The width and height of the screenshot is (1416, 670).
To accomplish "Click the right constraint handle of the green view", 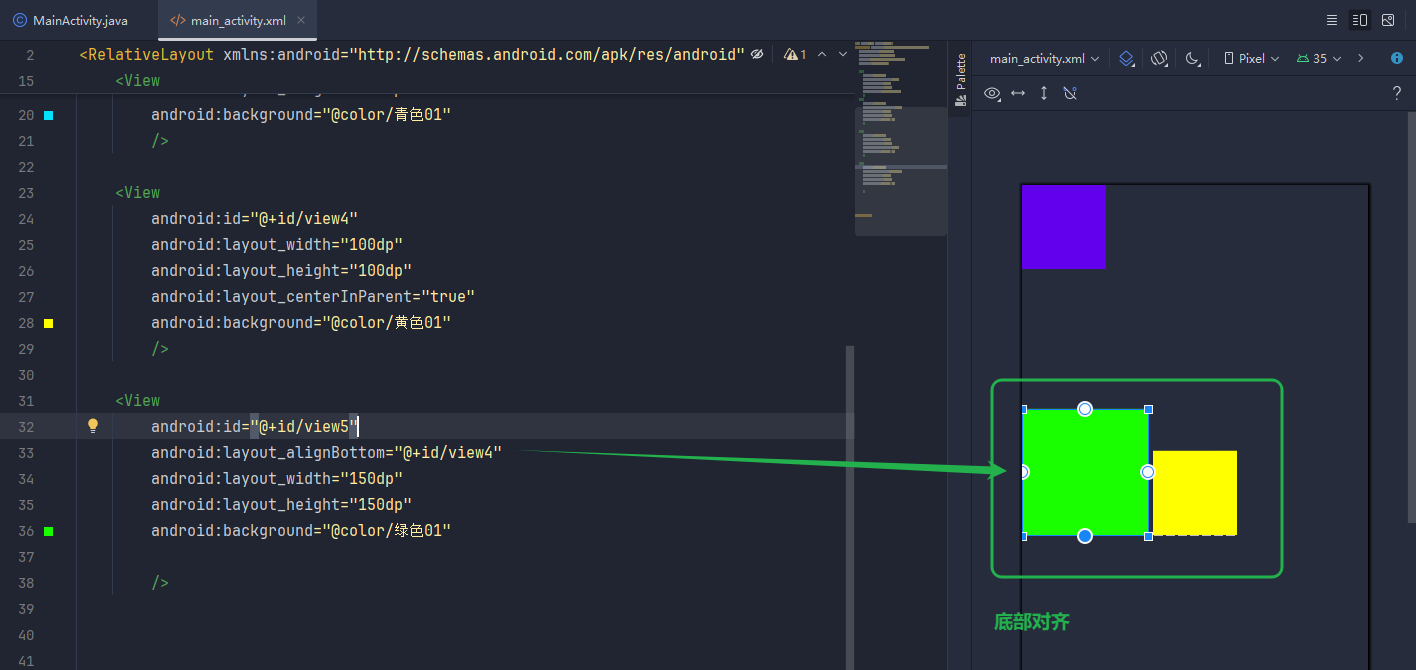I will [x=1148, y=472].
